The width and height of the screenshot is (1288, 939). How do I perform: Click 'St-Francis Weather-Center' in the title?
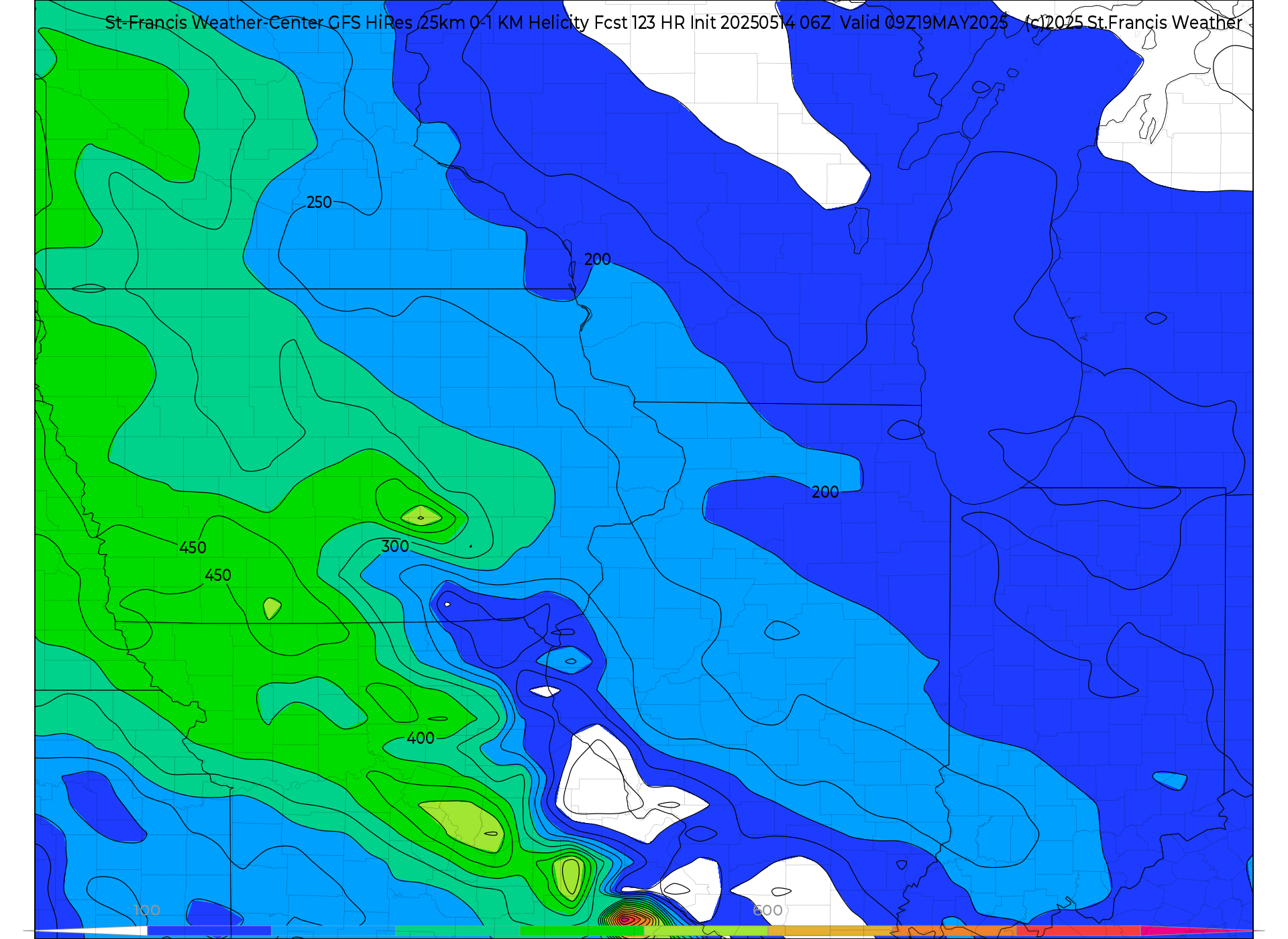coord(215,23)
